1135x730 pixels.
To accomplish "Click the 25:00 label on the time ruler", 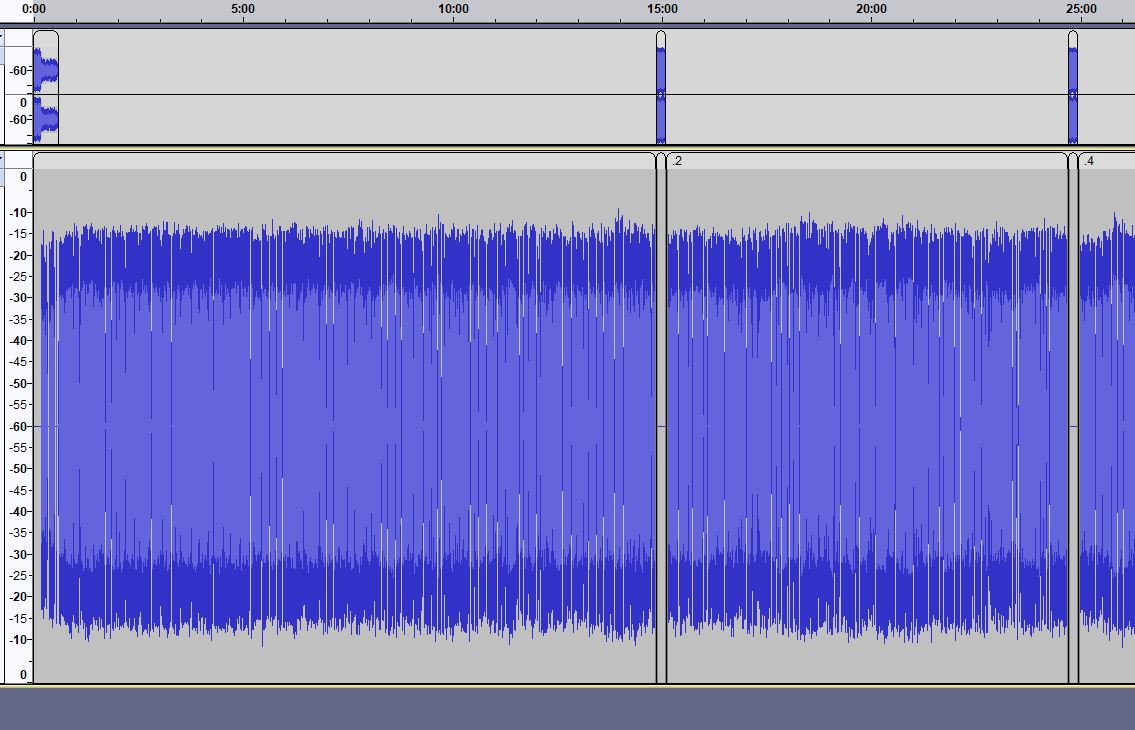I will [1081, 9].
